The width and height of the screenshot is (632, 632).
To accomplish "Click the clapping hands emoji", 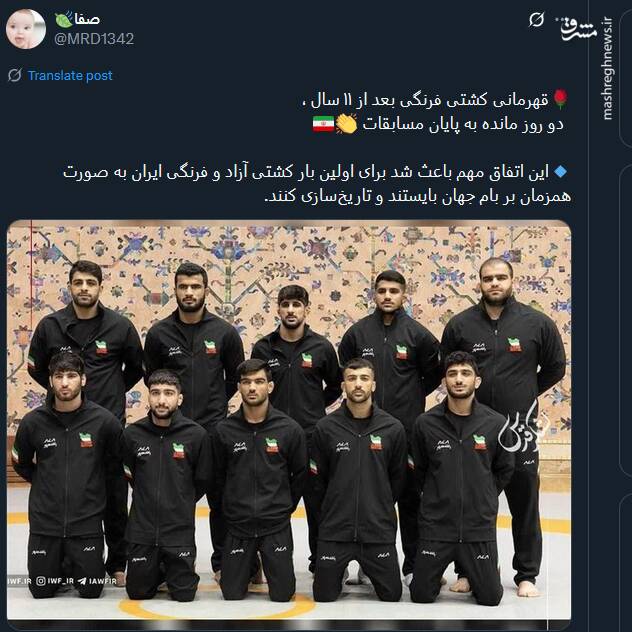I will (x=346, y=124).
